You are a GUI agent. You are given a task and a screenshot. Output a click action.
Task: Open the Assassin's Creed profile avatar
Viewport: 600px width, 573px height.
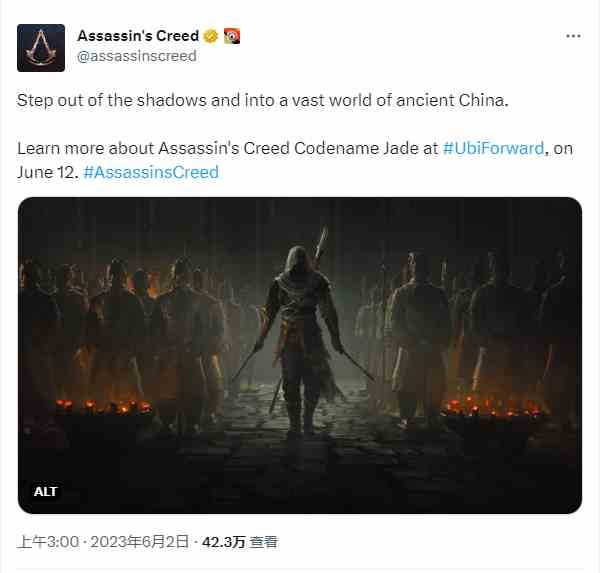[41, 48]
